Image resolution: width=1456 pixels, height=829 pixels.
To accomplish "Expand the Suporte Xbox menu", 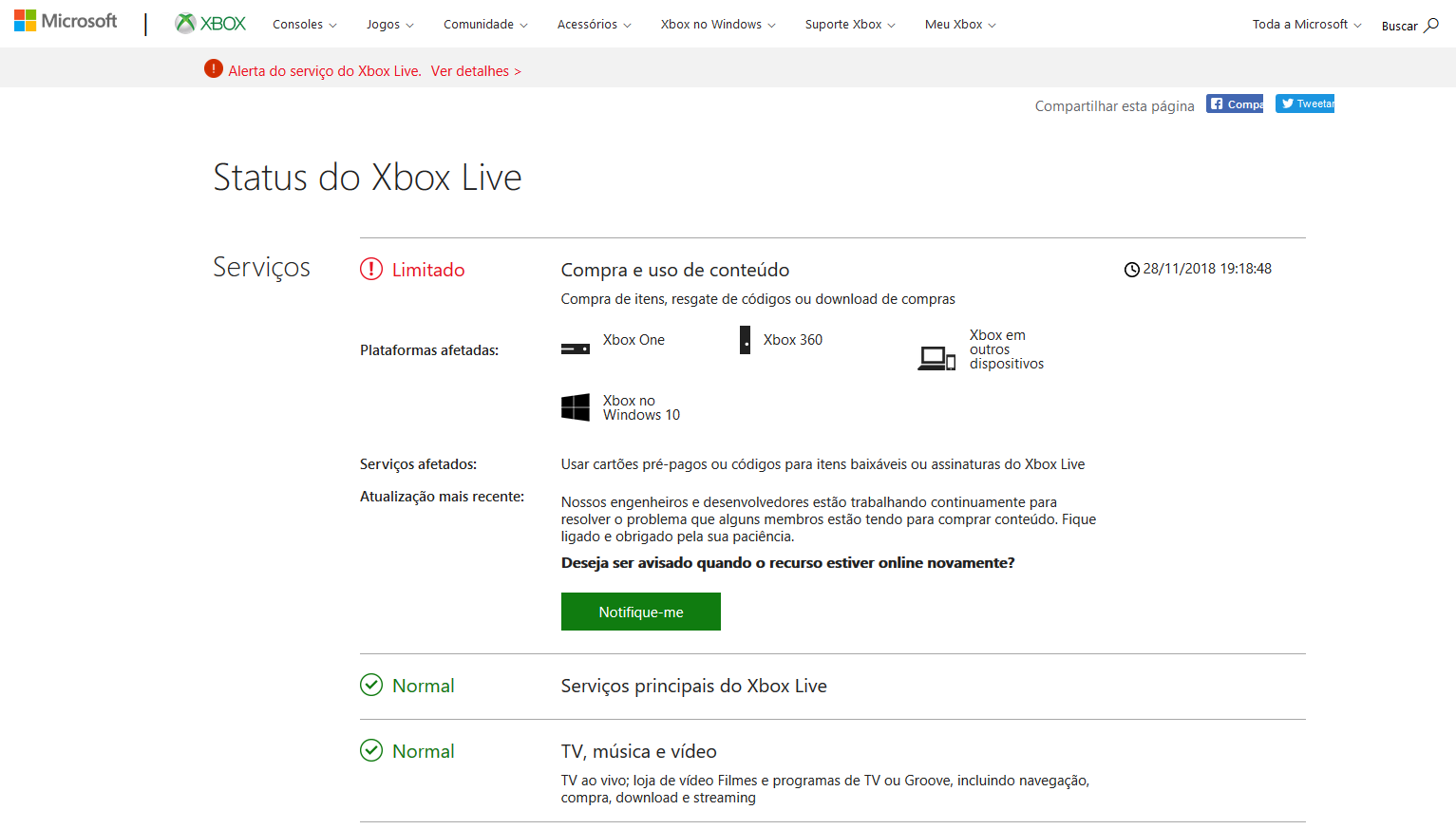I will (850, 25).
